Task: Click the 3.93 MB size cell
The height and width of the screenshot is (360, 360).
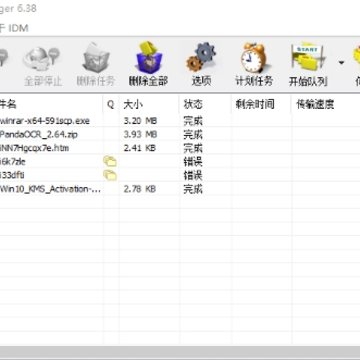Action: click(140, 134)
